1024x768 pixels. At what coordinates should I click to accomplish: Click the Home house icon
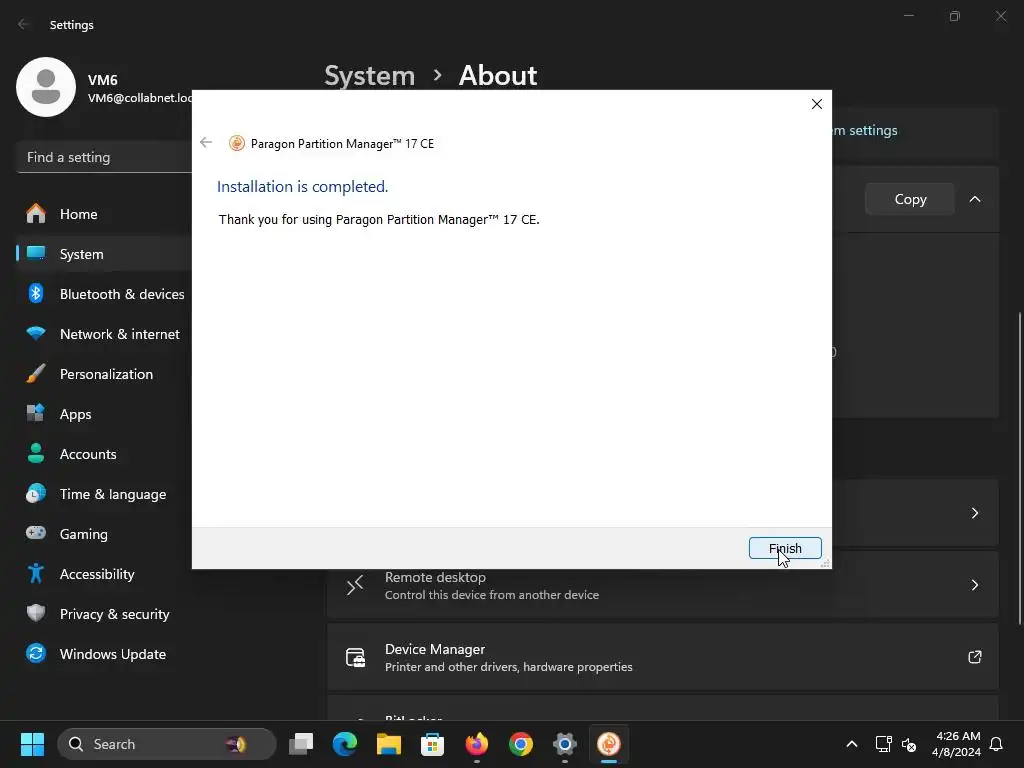pos(36,214)
